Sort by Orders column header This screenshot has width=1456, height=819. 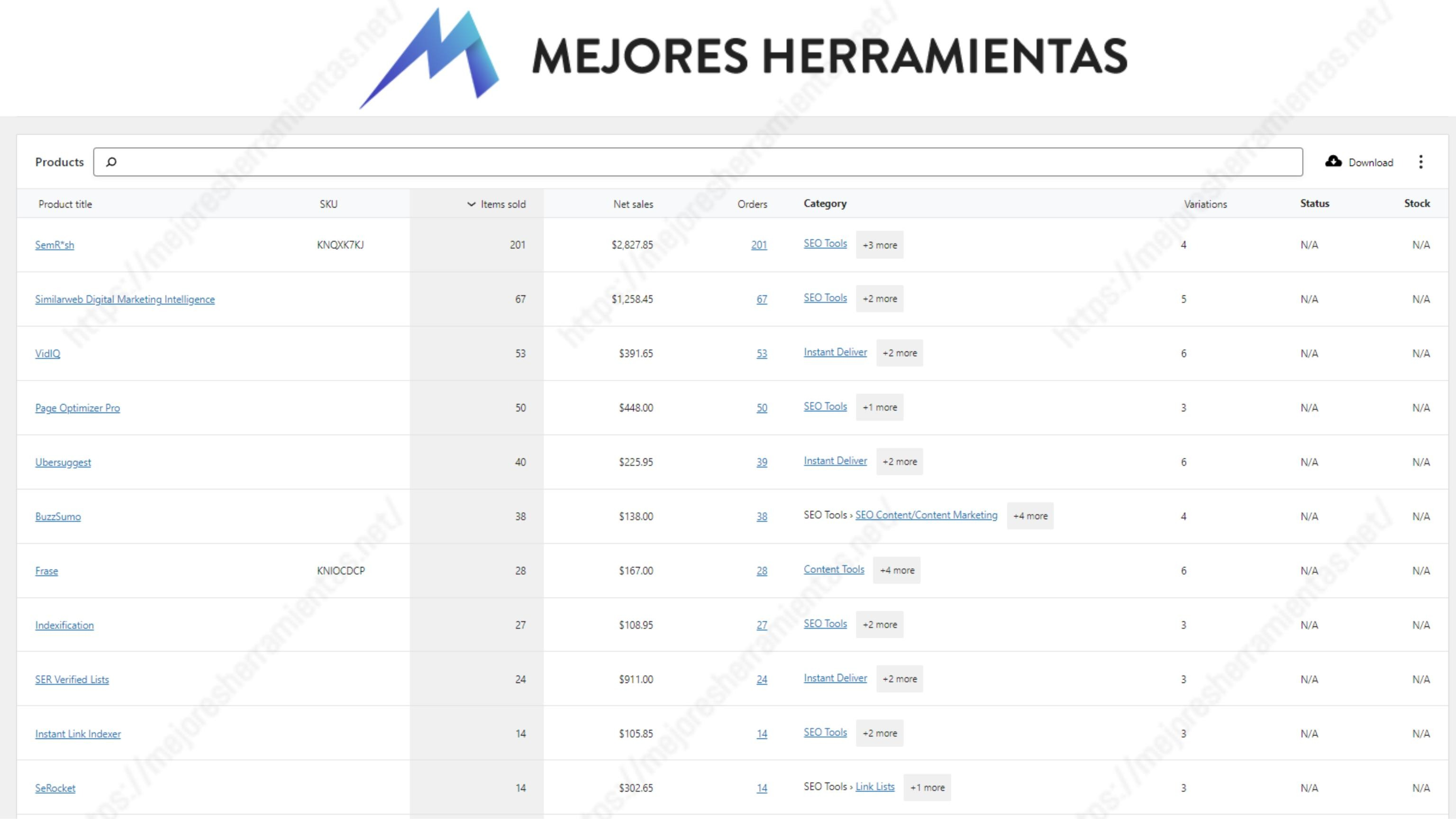(x=752, y=204)
